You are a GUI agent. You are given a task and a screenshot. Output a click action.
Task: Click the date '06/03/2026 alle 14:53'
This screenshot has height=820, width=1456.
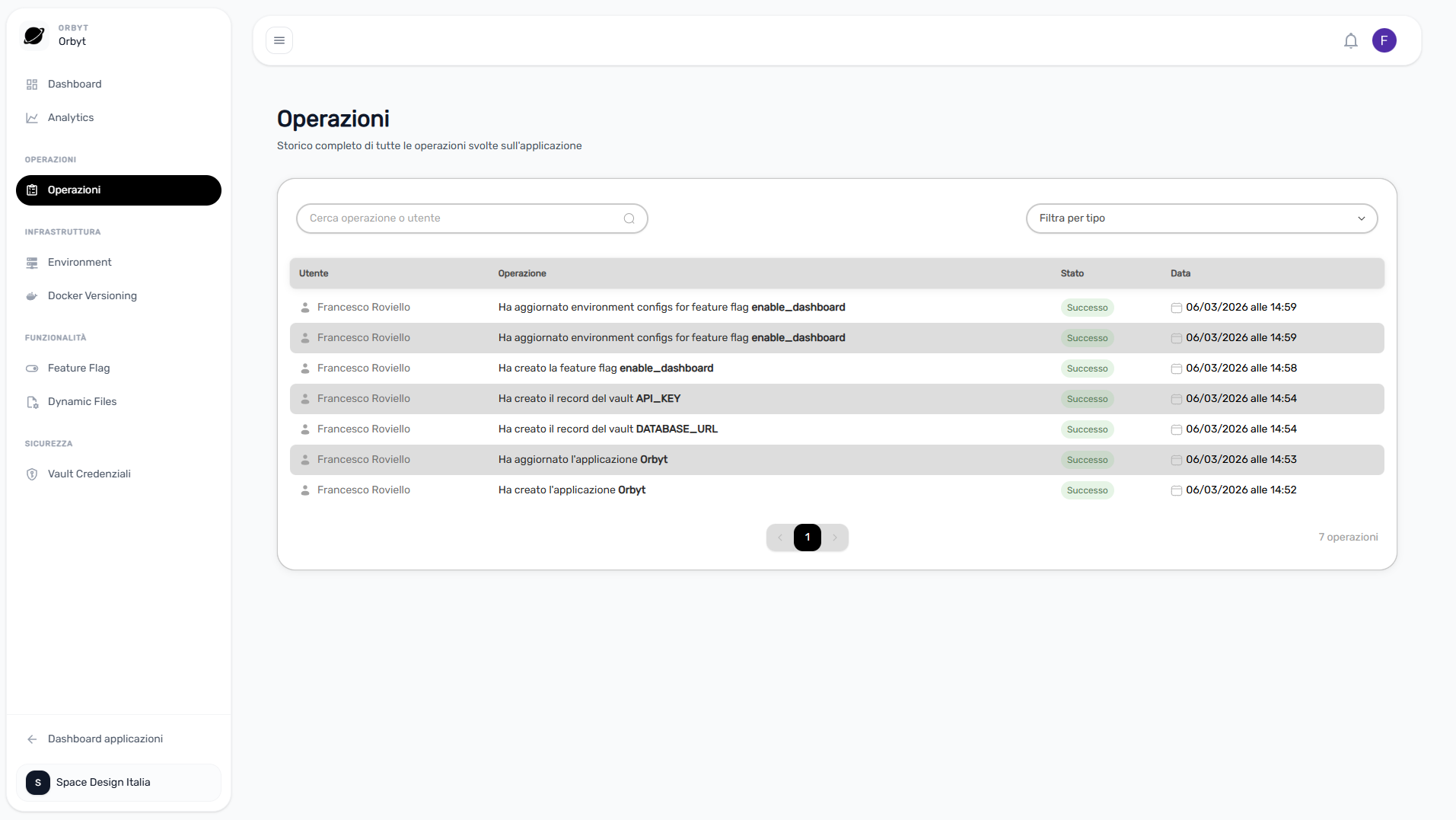[1241, 460]
